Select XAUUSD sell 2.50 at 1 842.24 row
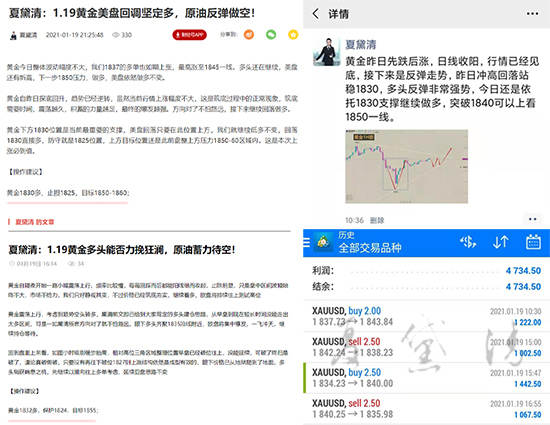Image resolution: width=550 pixels, height=425 pixels. point(427,347)
